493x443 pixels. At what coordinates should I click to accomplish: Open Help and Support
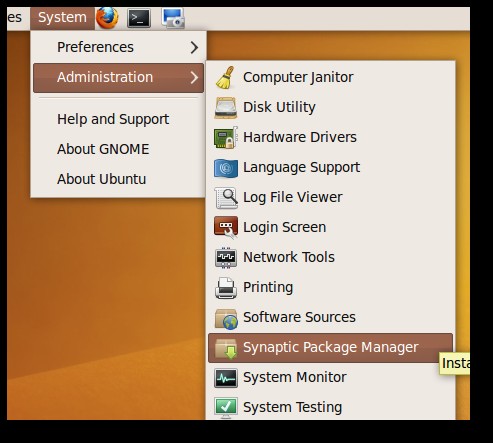tap(118, 119)
